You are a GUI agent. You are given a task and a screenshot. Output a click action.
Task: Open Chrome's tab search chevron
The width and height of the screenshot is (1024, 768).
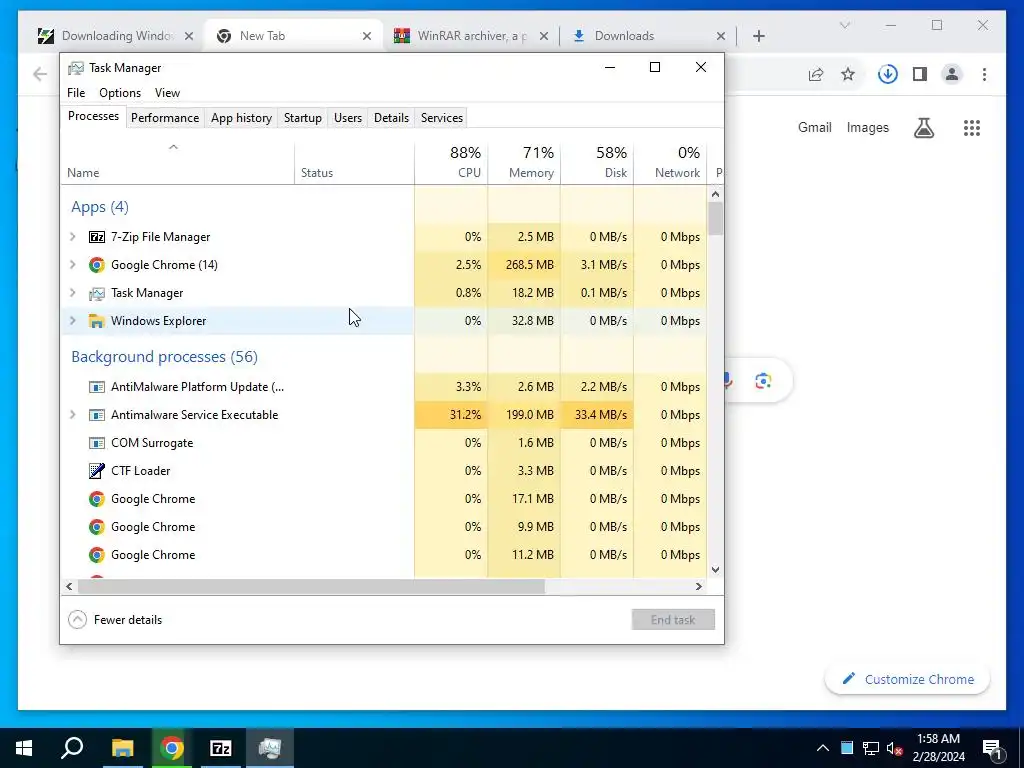pyautogui.click(x=844, y=25)
